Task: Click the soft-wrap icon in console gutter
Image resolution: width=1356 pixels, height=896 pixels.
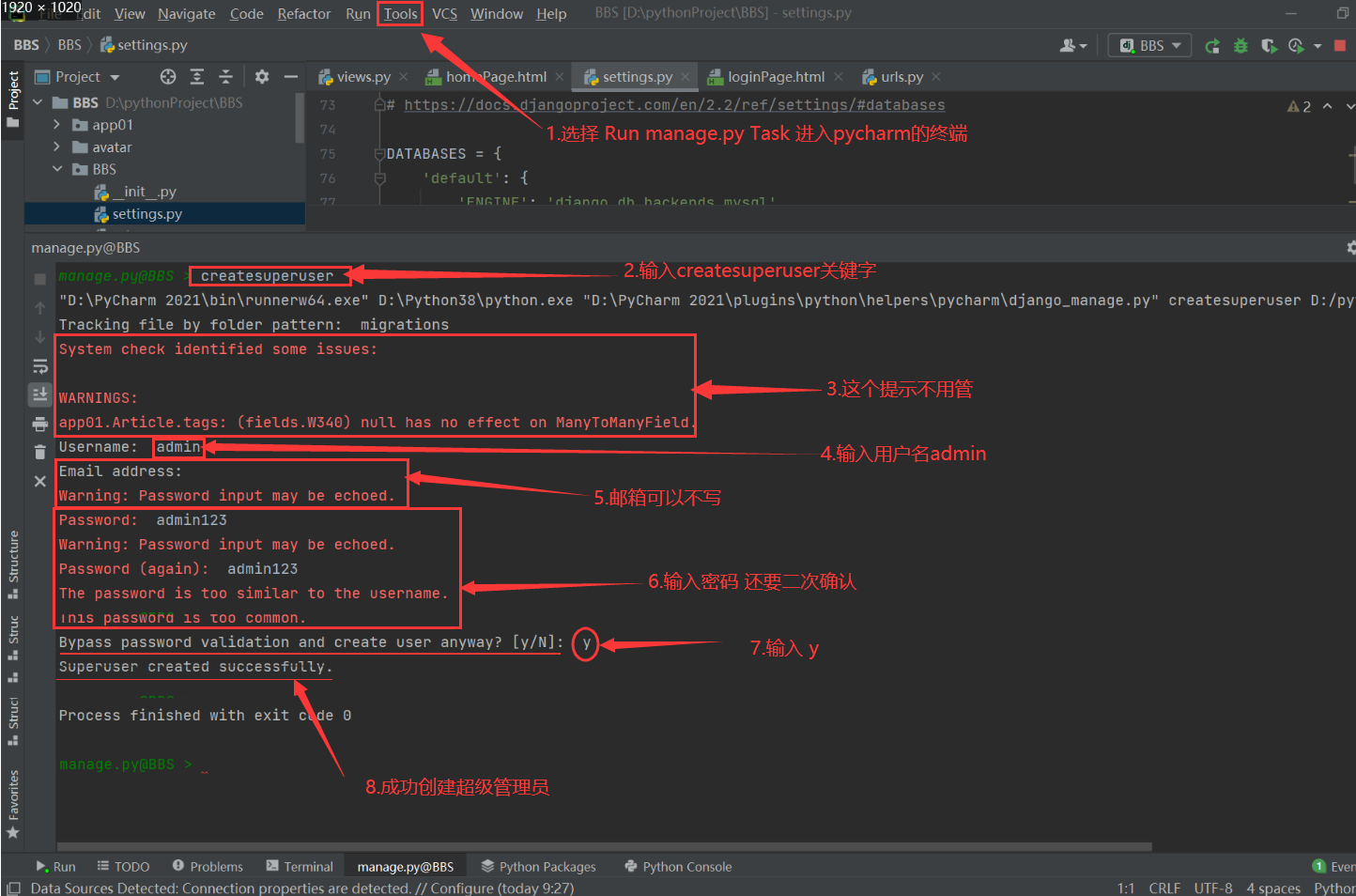Action: point(39,366)
